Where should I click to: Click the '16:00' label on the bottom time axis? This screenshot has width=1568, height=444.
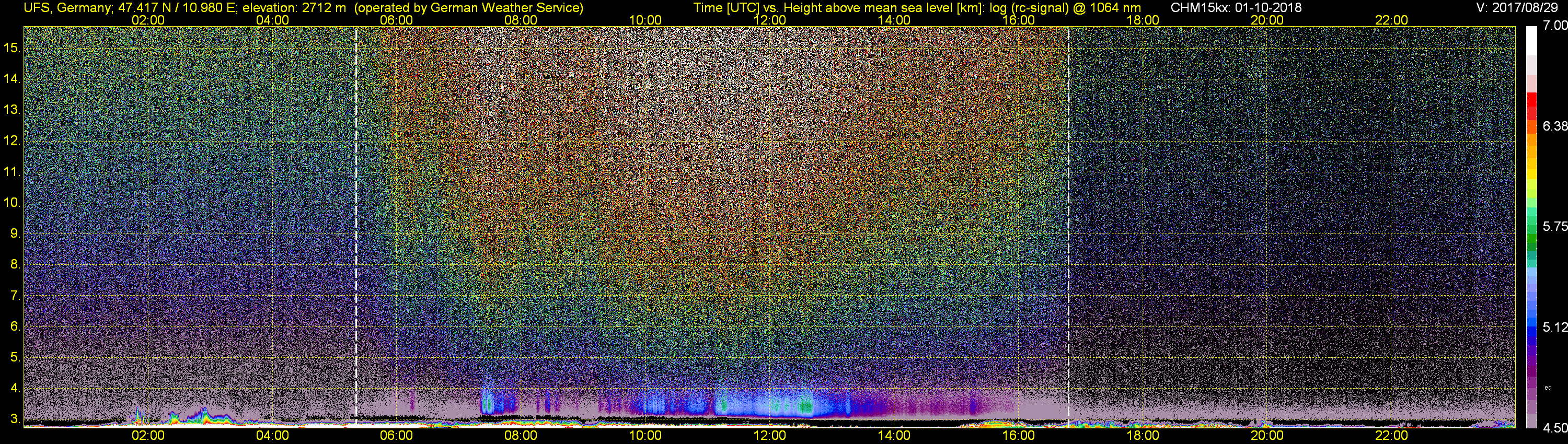coord(1018,436)
